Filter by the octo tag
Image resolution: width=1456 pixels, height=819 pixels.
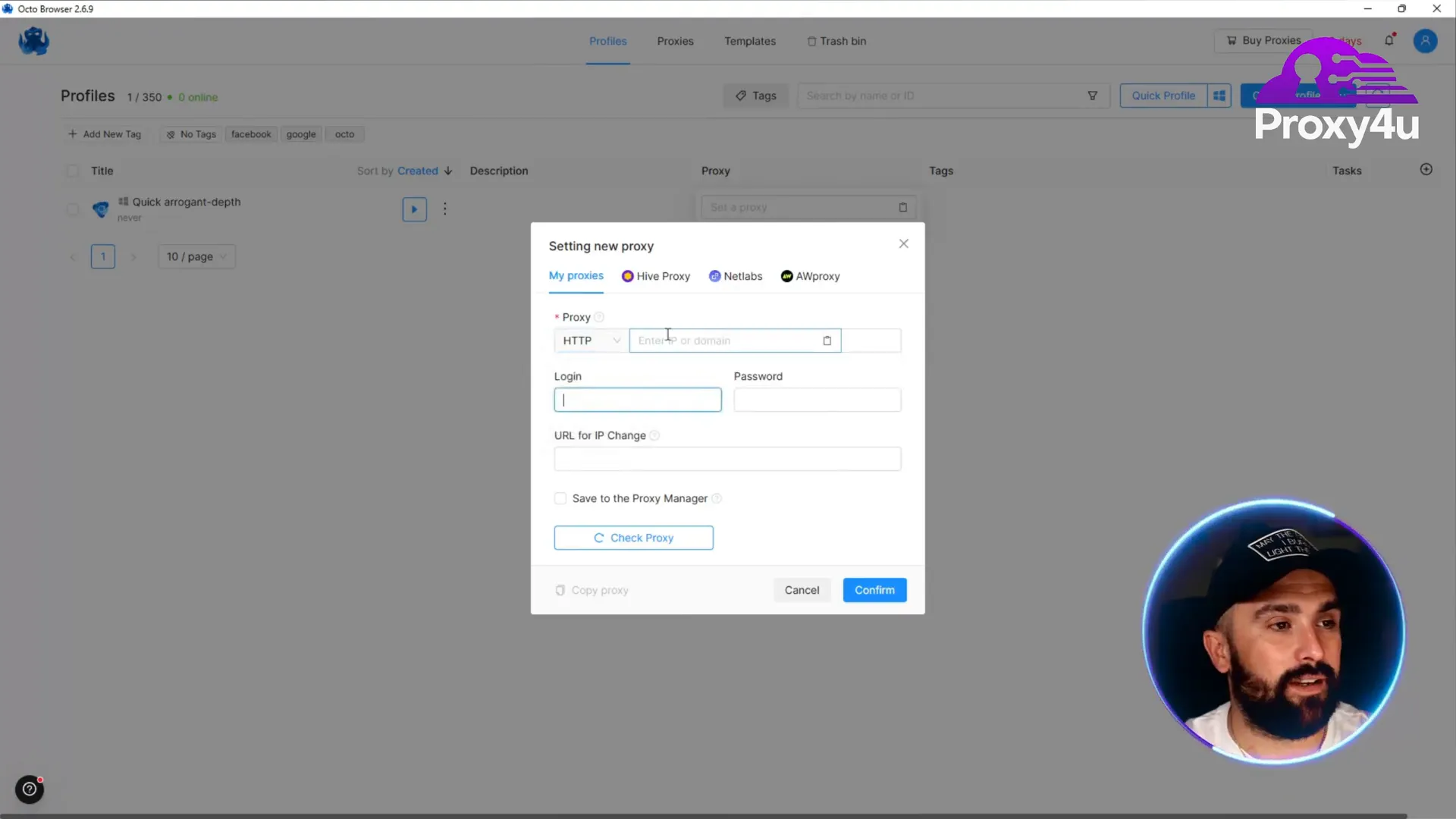tap(344, 134)
